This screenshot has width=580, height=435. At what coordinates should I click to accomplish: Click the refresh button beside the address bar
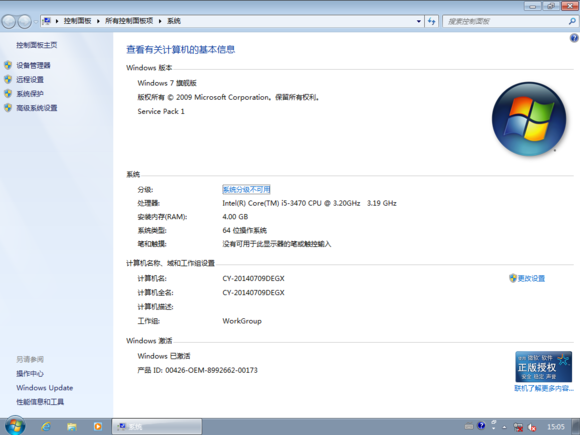coord(431,21)
